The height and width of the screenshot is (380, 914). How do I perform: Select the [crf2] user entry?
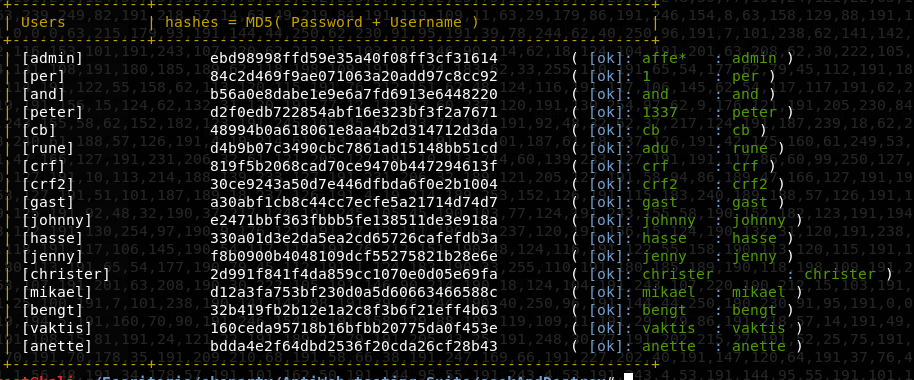[x=48, y=185]
